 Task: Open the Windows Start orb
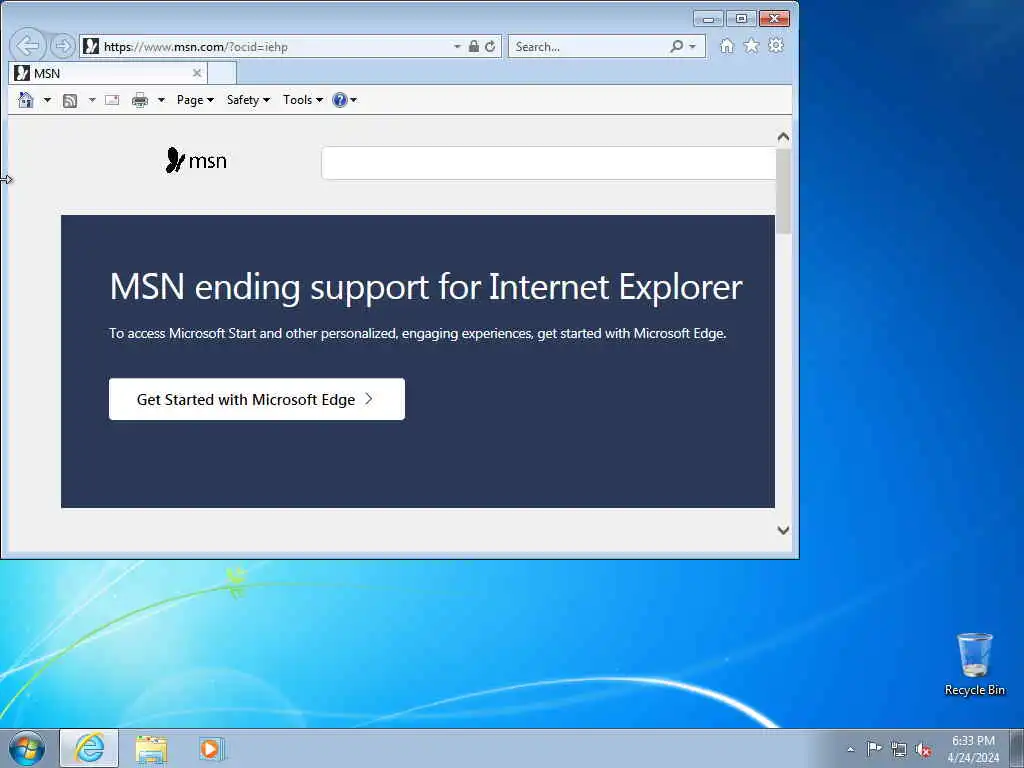coord(27,749)
